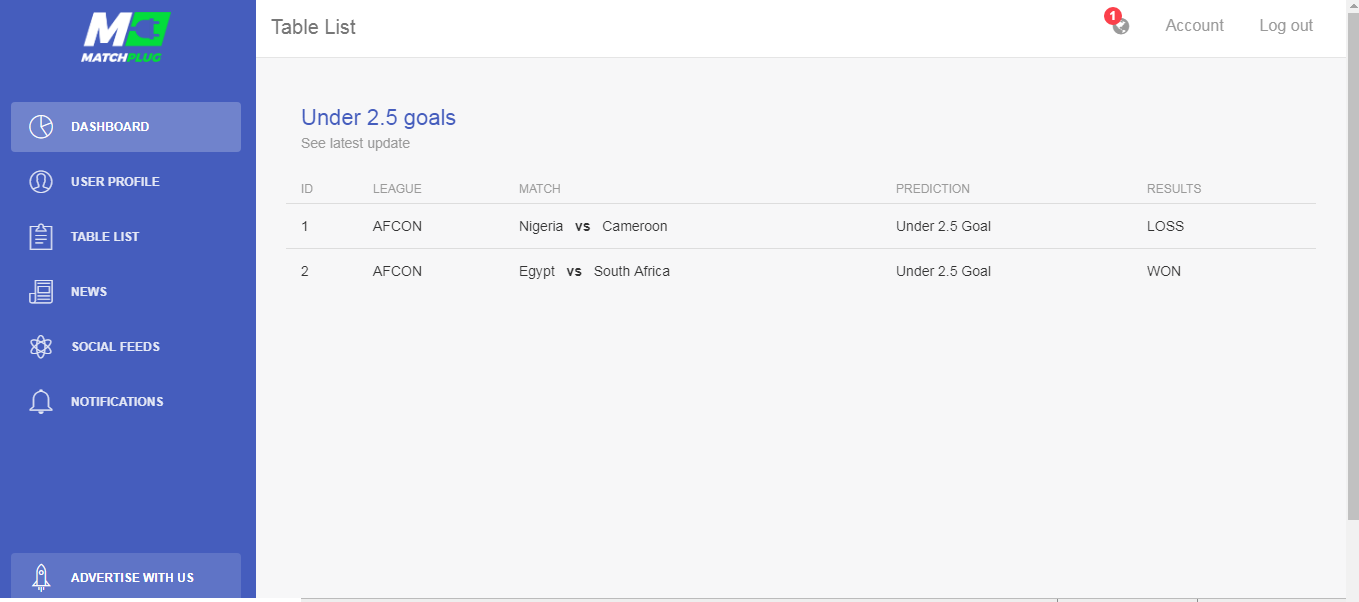
Task: Click the Dashboard pie chart icon
Action: [x=41, y=127]
